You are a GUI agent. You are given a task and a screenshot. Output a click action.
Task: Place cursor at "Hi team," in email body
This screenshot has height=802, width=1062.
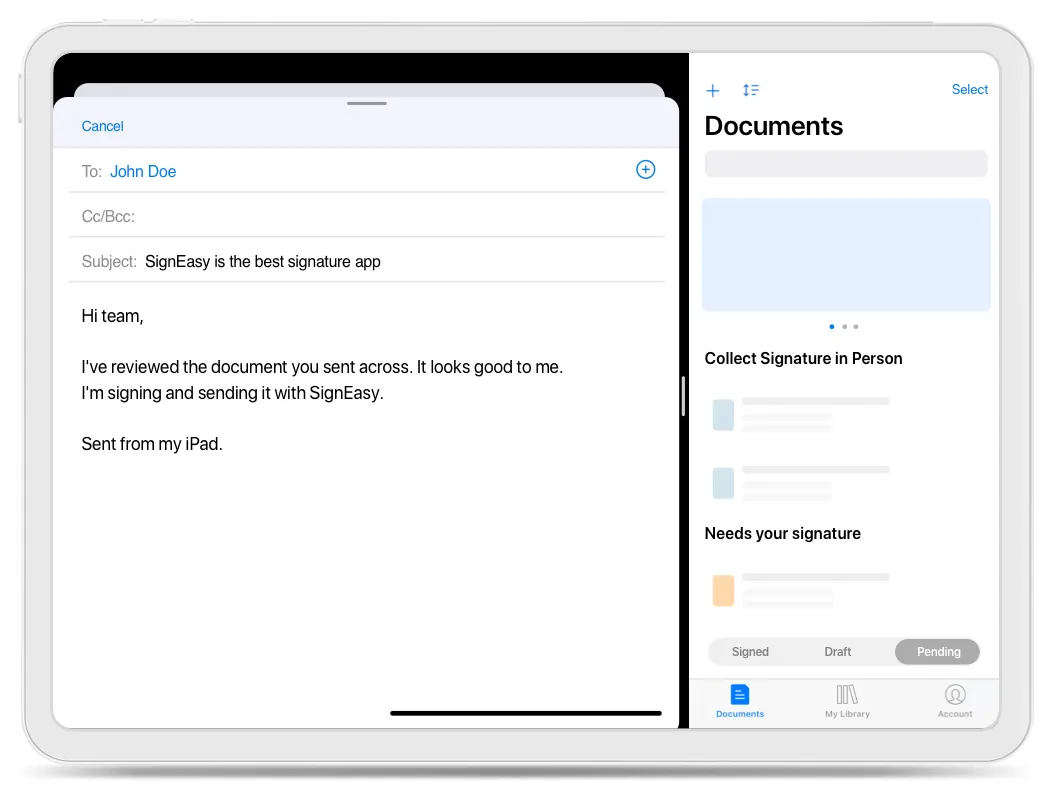112,316
